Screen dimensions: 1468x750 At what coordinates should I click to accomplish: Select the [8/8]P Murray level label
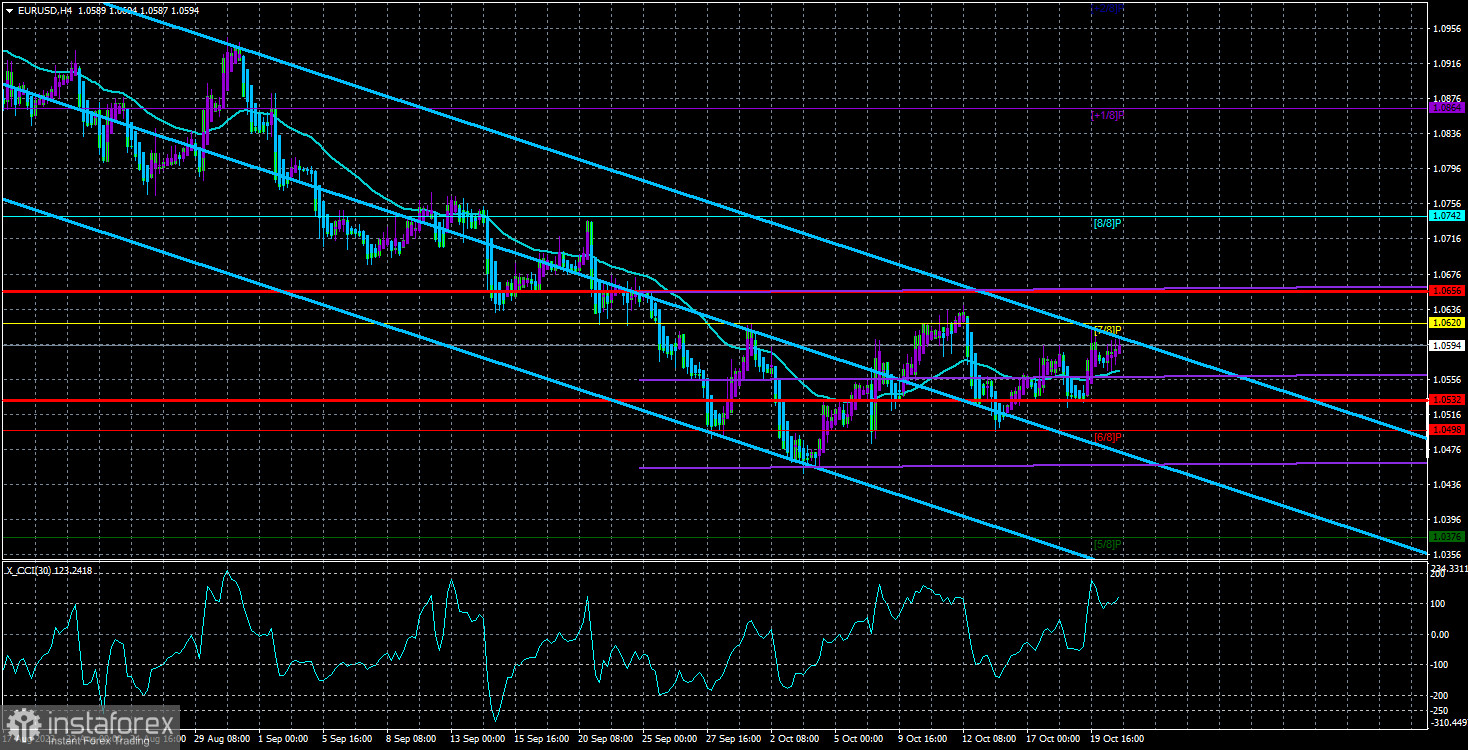click(1107, 223)
